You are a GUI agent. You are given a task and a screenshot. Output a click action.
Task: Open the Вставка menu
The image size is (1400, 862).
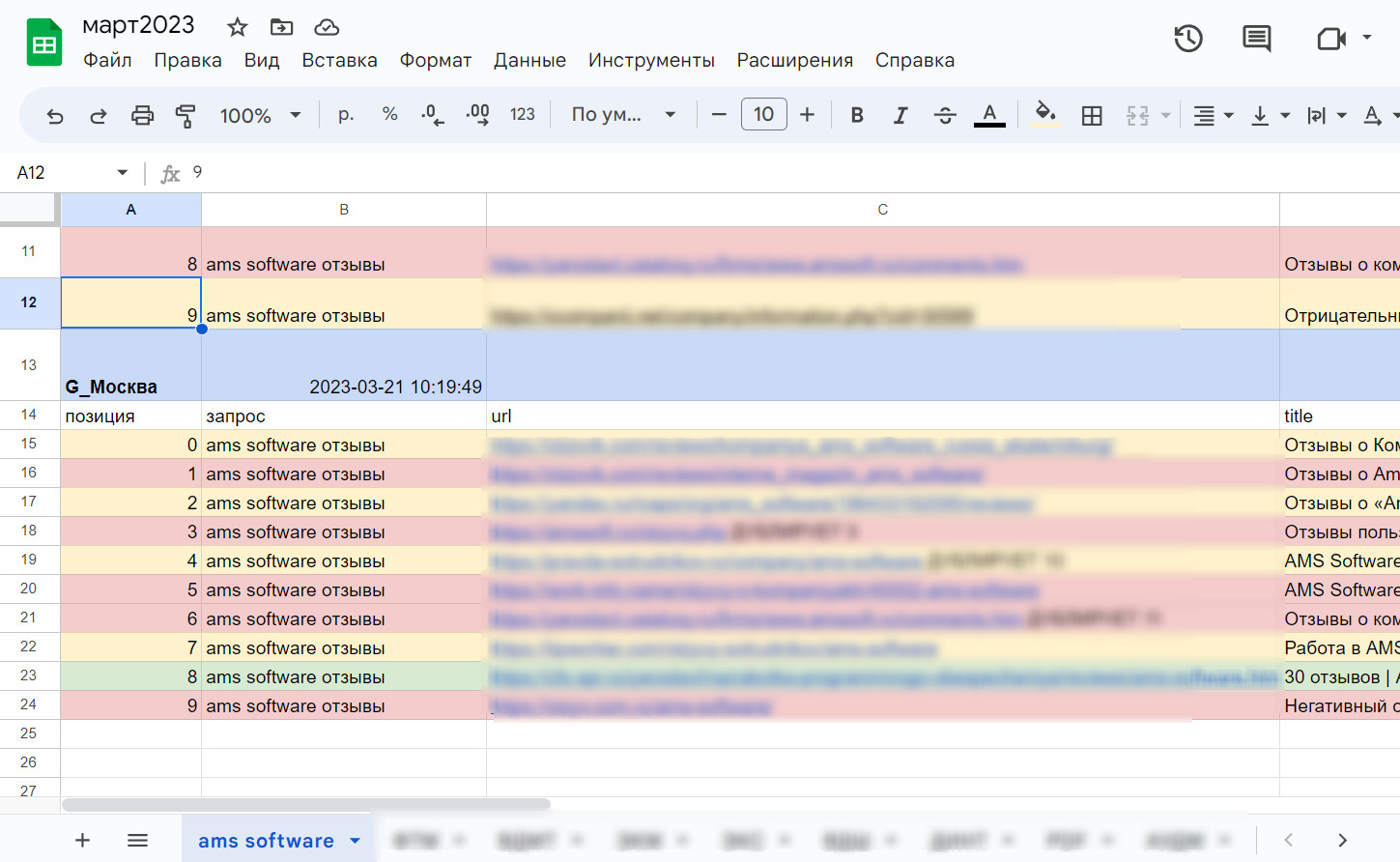coord(339,60)
